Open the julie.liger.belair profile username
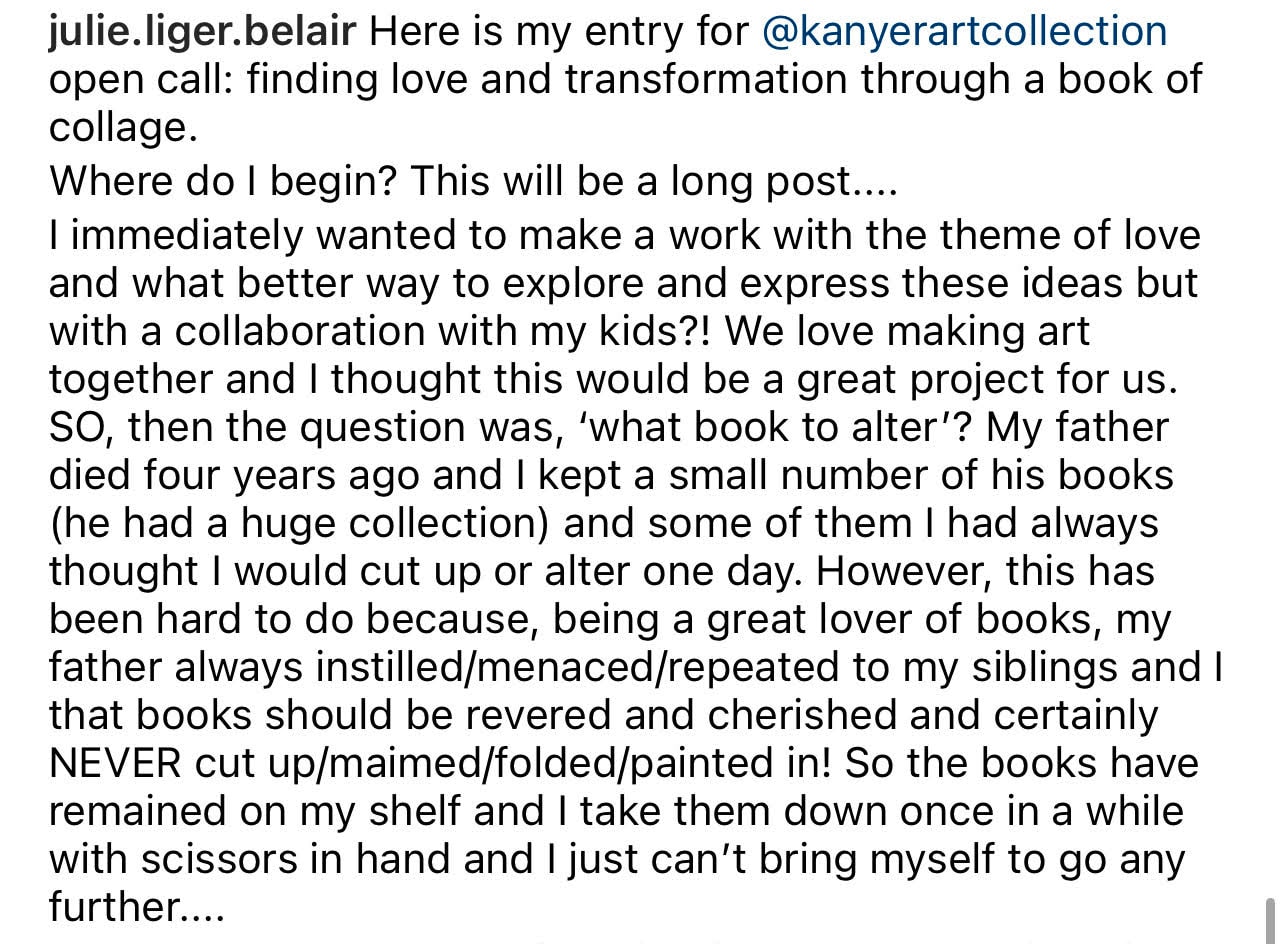Screen dimensions: 1284x944 (x=202, y=32)
